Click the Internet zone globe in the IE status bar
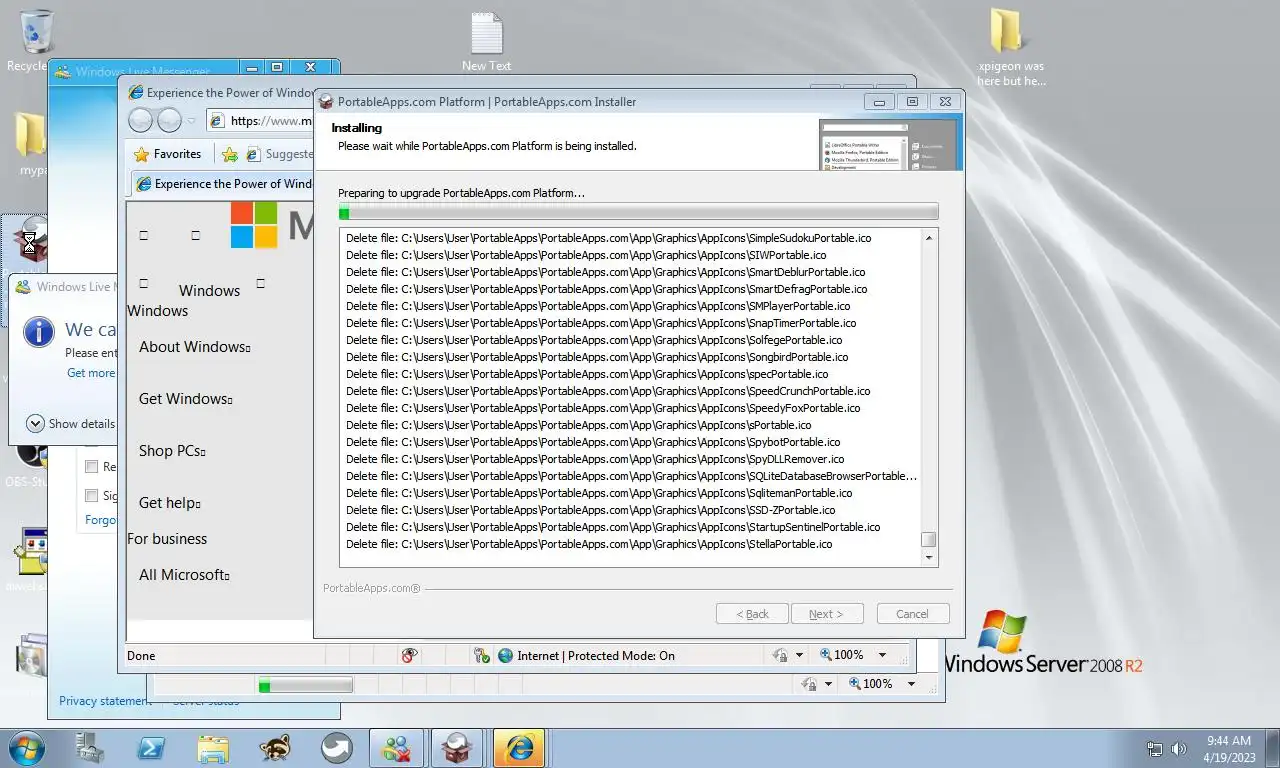1280x768 pixels. [505, 655]
